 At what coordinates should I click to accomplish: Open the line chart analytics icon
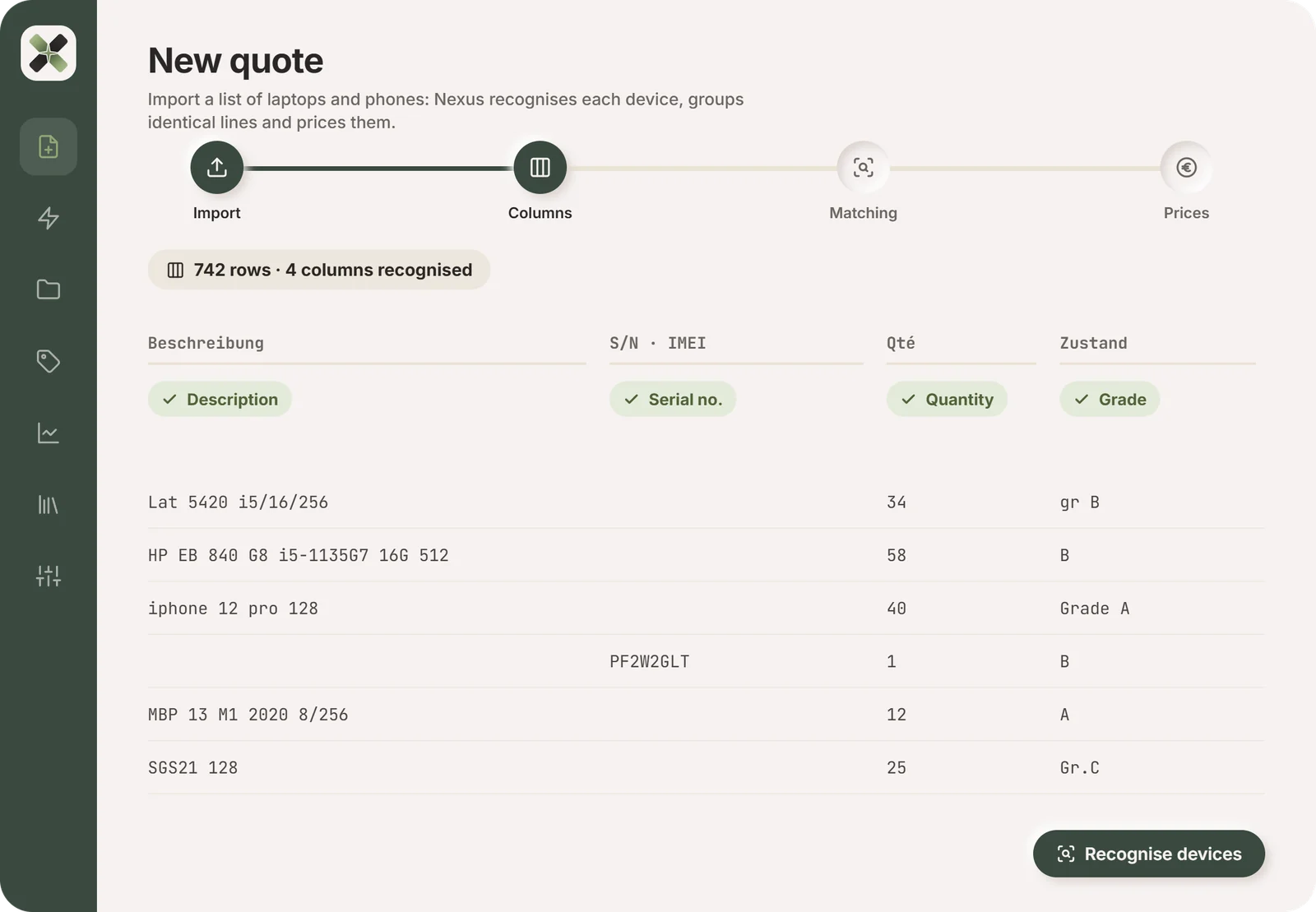pyautogui.click(x=49, y=433)
